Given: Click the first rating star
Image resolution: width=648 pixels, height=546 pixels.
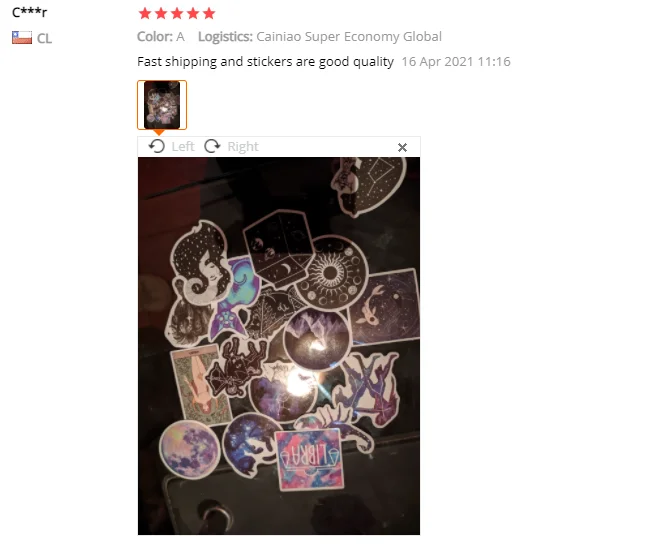Looking at the screenshot, I should point(145,13).
